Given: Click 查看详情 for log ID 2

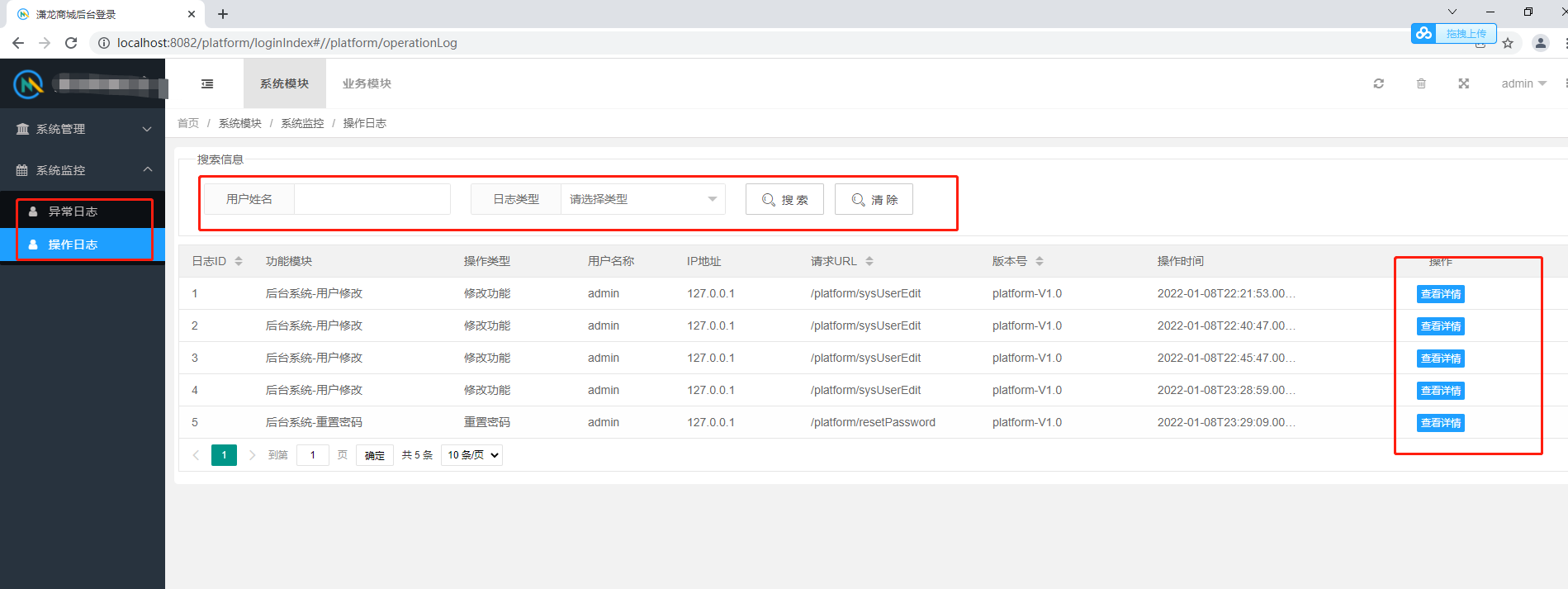Looking at the screenshot, I should (x=1441, y=326).
